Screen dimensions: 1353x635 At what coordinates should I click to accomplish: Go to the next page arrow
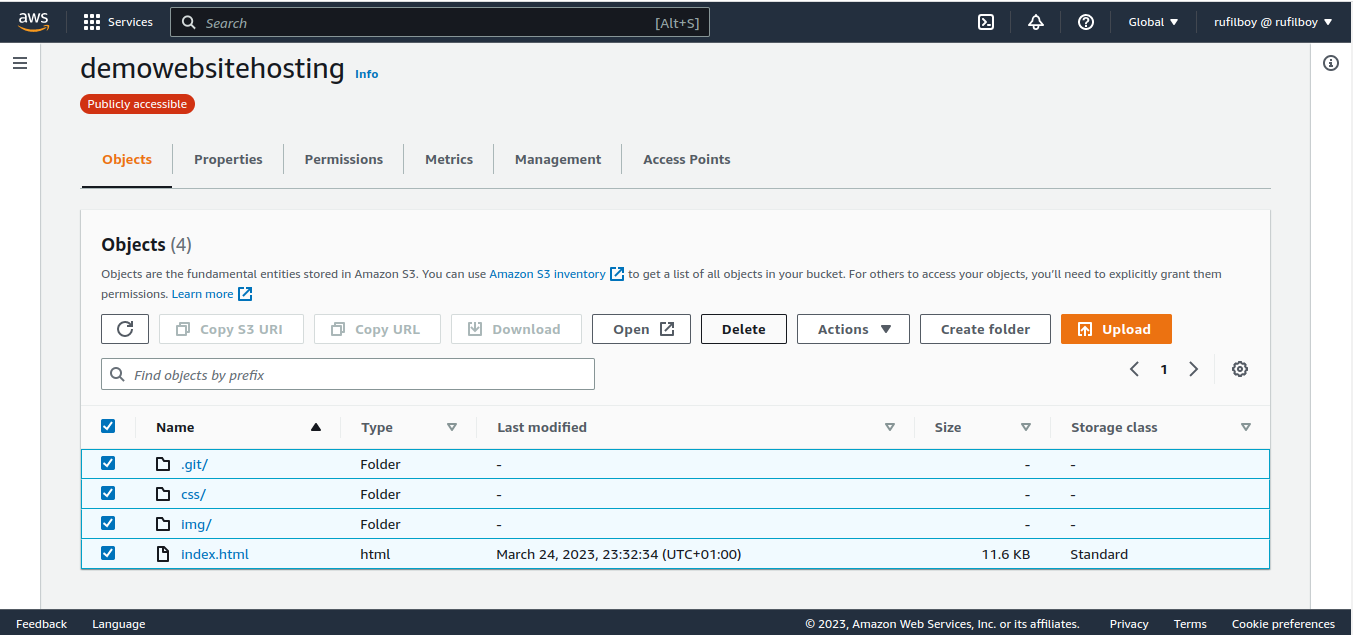[x=1193, y=369]
